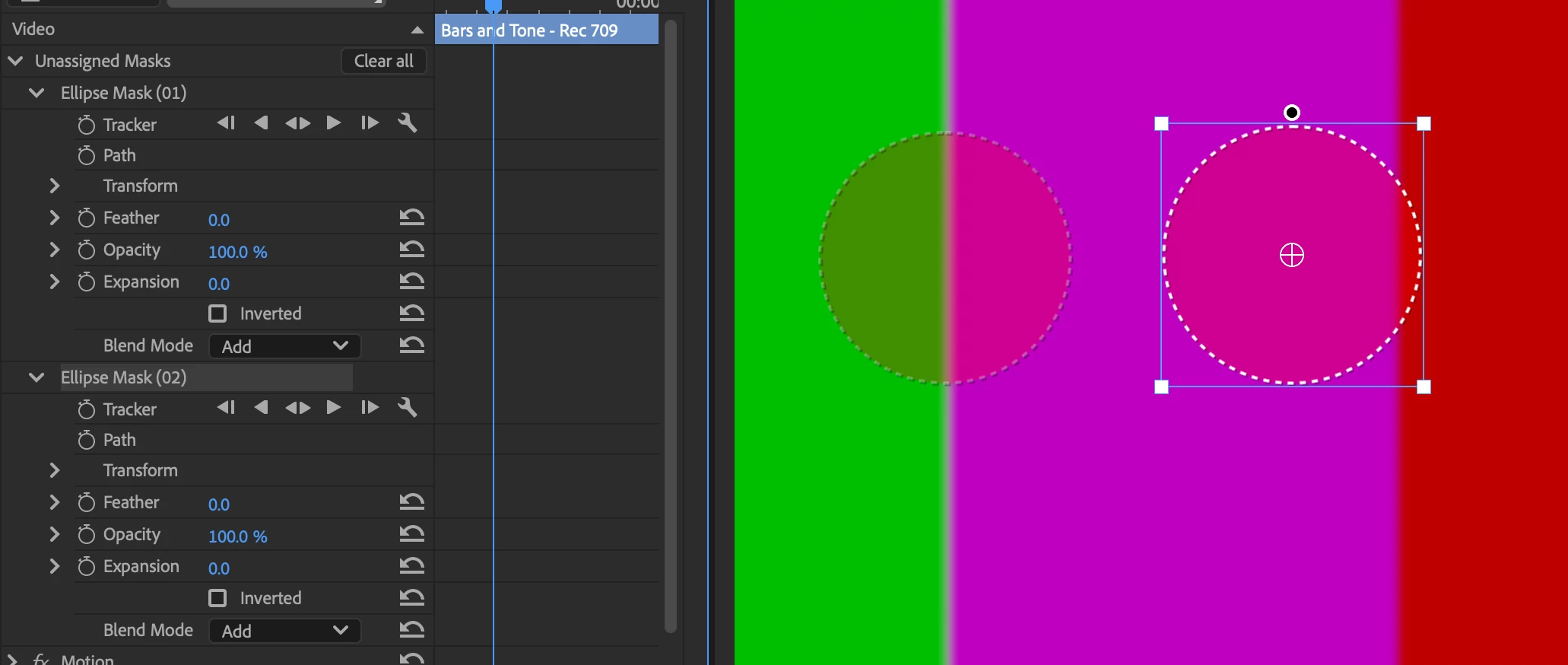Track Ellipse Mask (01) forward
Screen dimensions: 1568x665
point(333,123)
